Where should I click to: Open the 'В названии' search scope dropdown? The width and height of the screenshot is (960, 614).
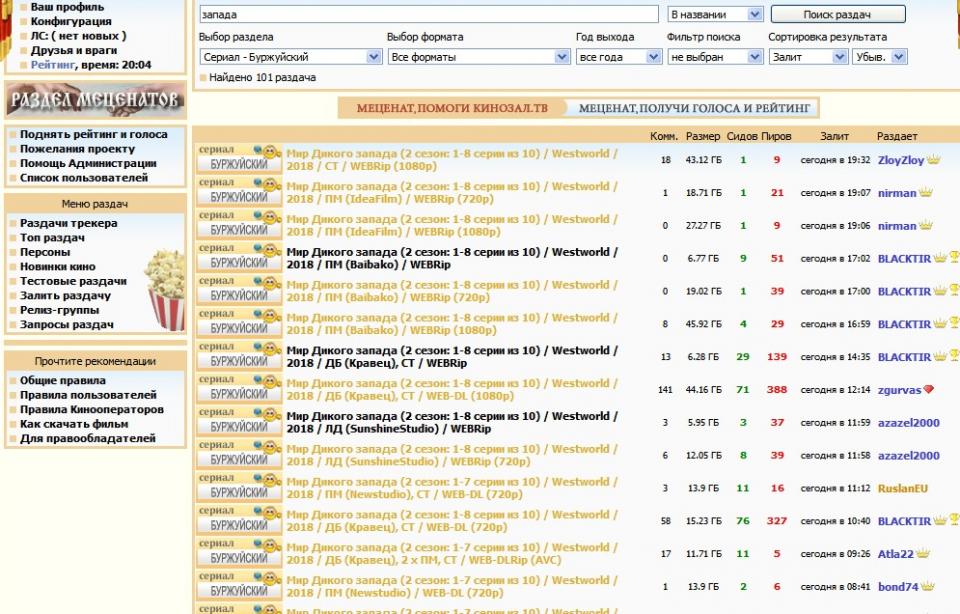pos(715,15)
